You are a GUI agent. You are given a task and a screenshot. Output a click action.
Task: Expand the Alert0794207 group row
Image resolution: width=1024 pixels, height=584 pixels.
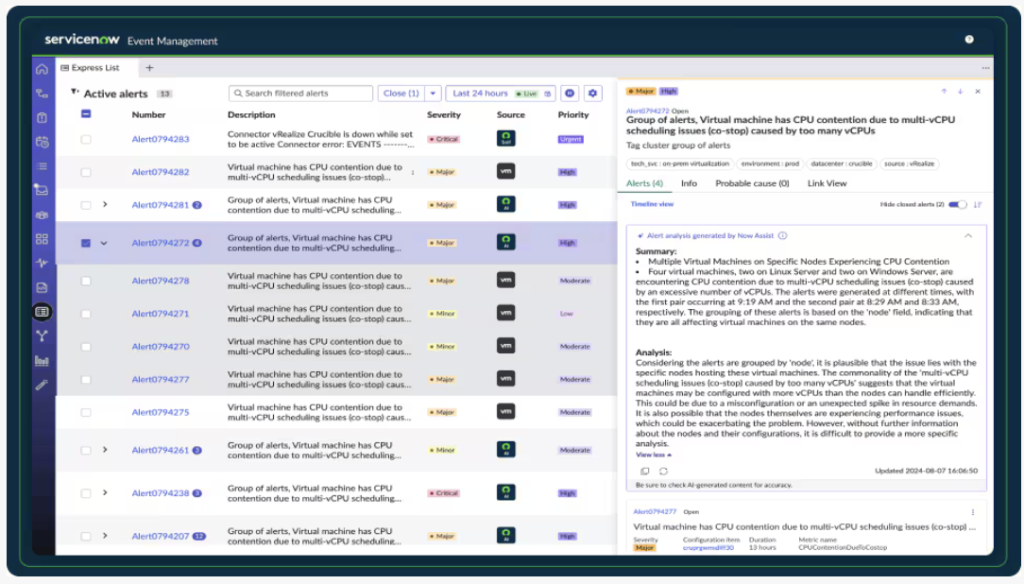click(104, 536)
